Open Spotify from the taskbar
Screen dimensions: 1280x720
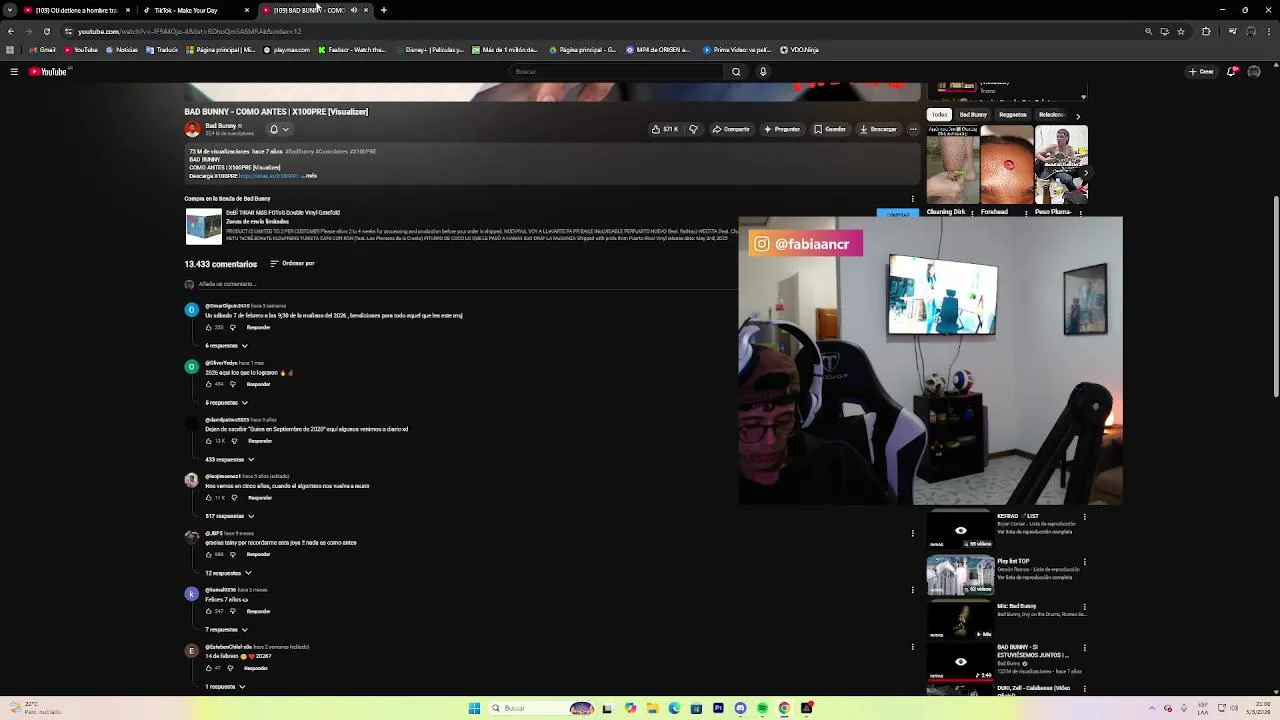pos(762,708)
